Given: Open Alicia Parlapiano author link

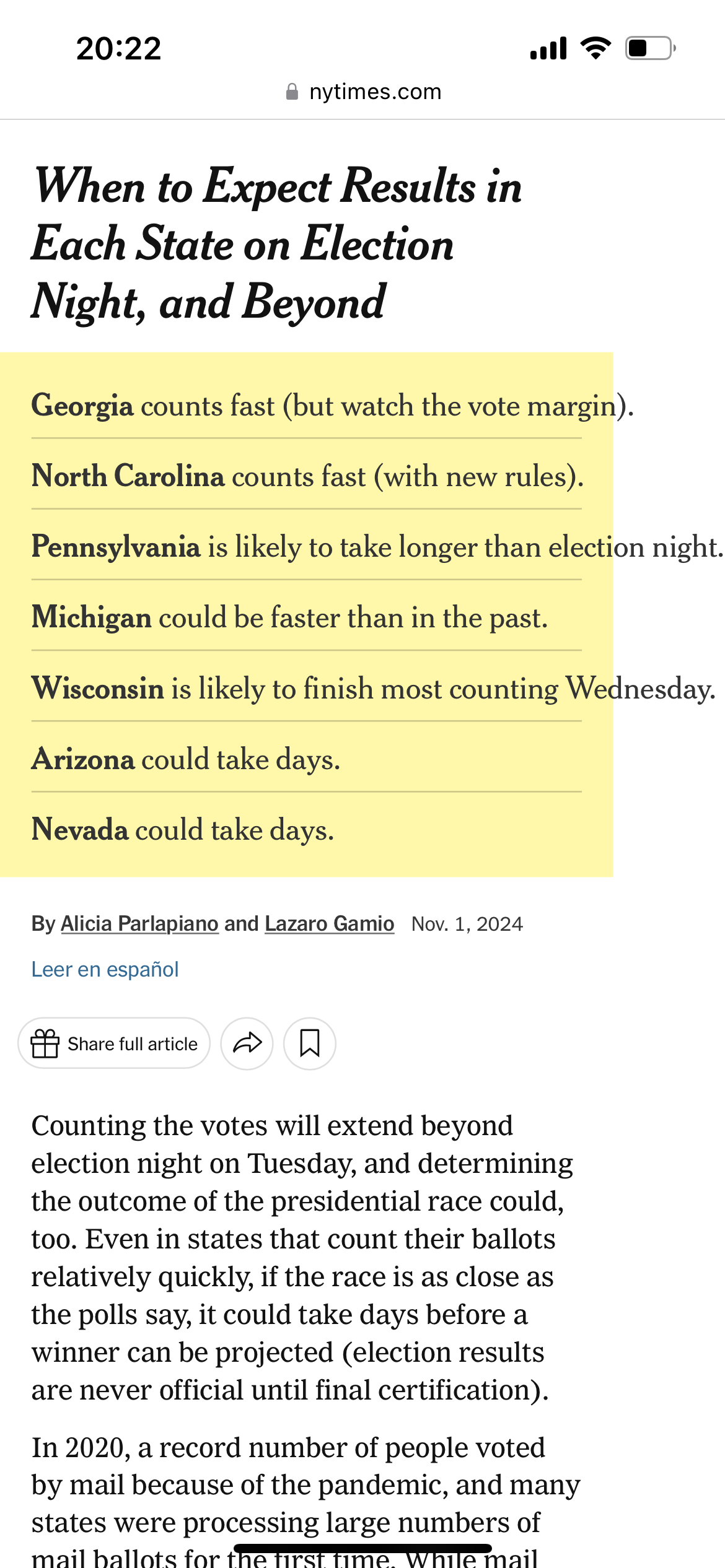Looking at the screenshot, I should pyautogui.click(x=139, y=923).
